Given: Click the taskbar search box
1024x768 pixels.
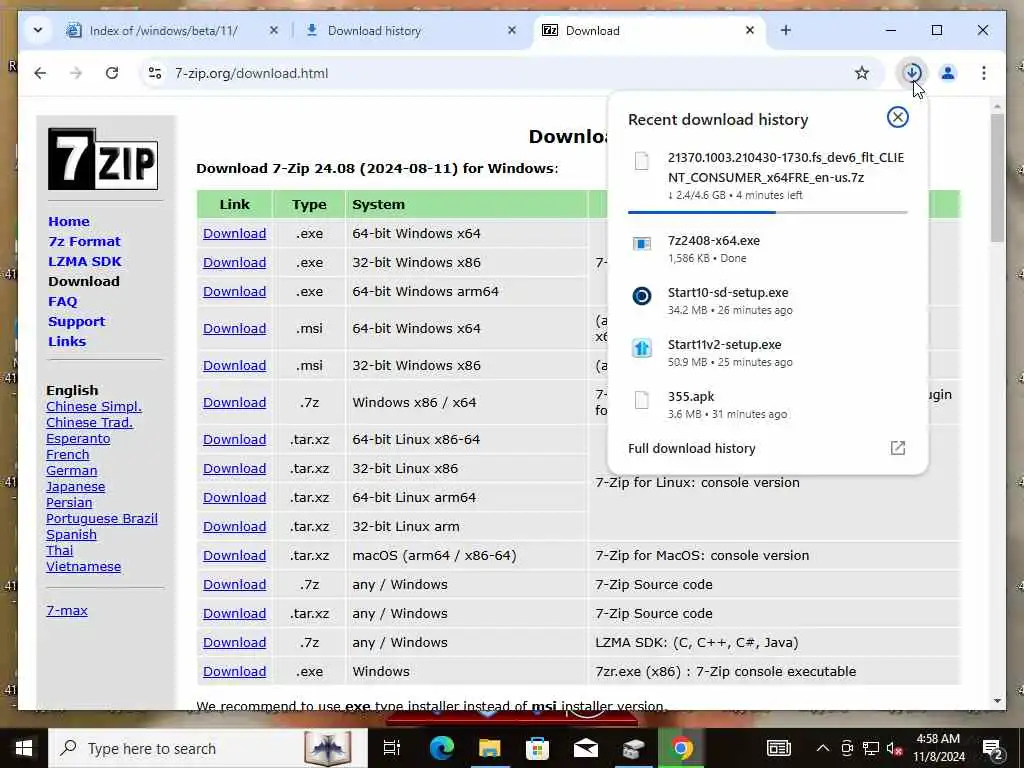Looking at the screenshot, I should [x=208, y=748].
